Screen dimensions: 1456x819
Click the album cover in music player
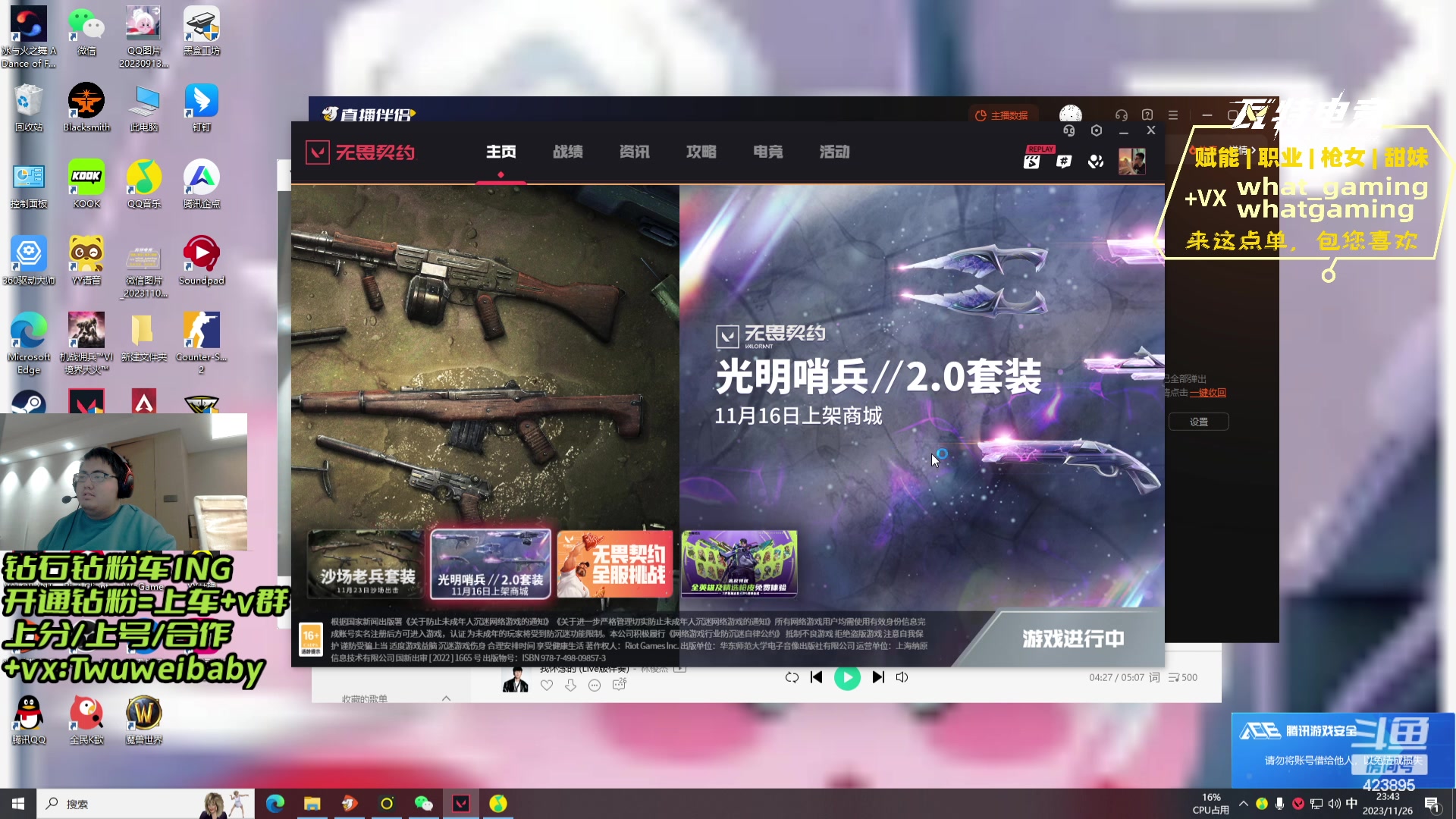pyautogui.click(x=516, y=680)
